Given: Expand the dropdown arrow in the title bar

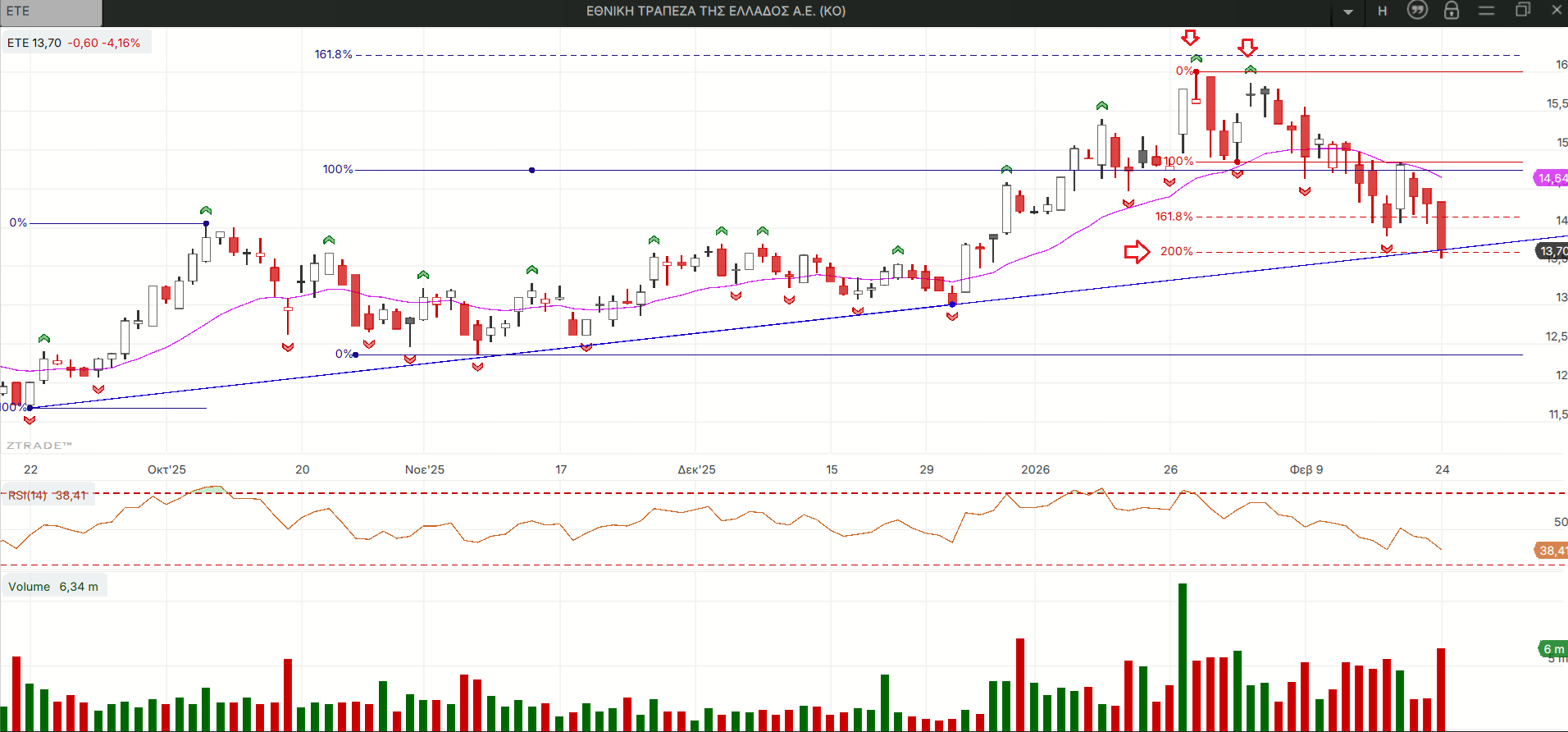Looking at the screenshot, I should click(x=1348, y=11).
